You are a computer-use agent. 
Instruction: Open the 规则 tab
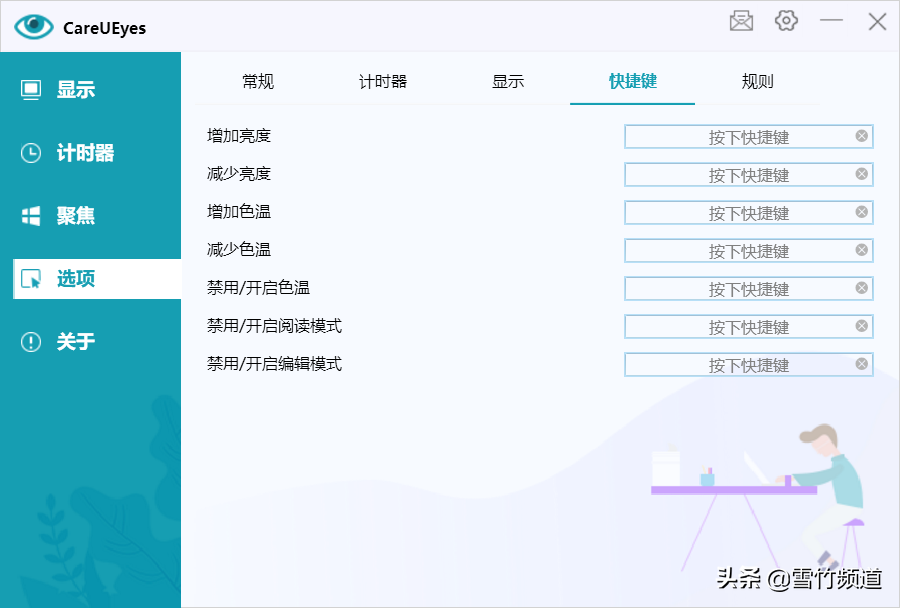coord(757,82)
